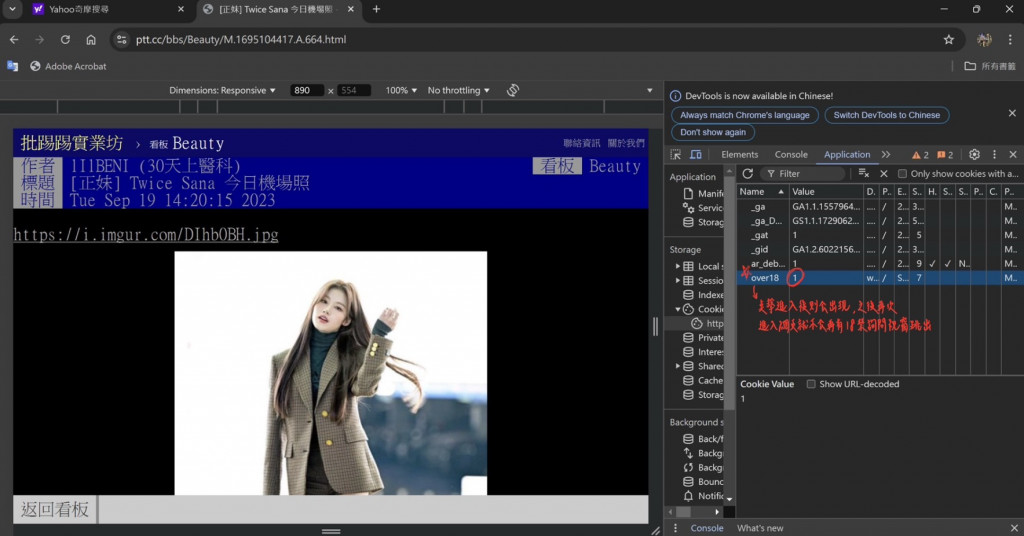Check the Show URL-decoded box

coord(811,384)
